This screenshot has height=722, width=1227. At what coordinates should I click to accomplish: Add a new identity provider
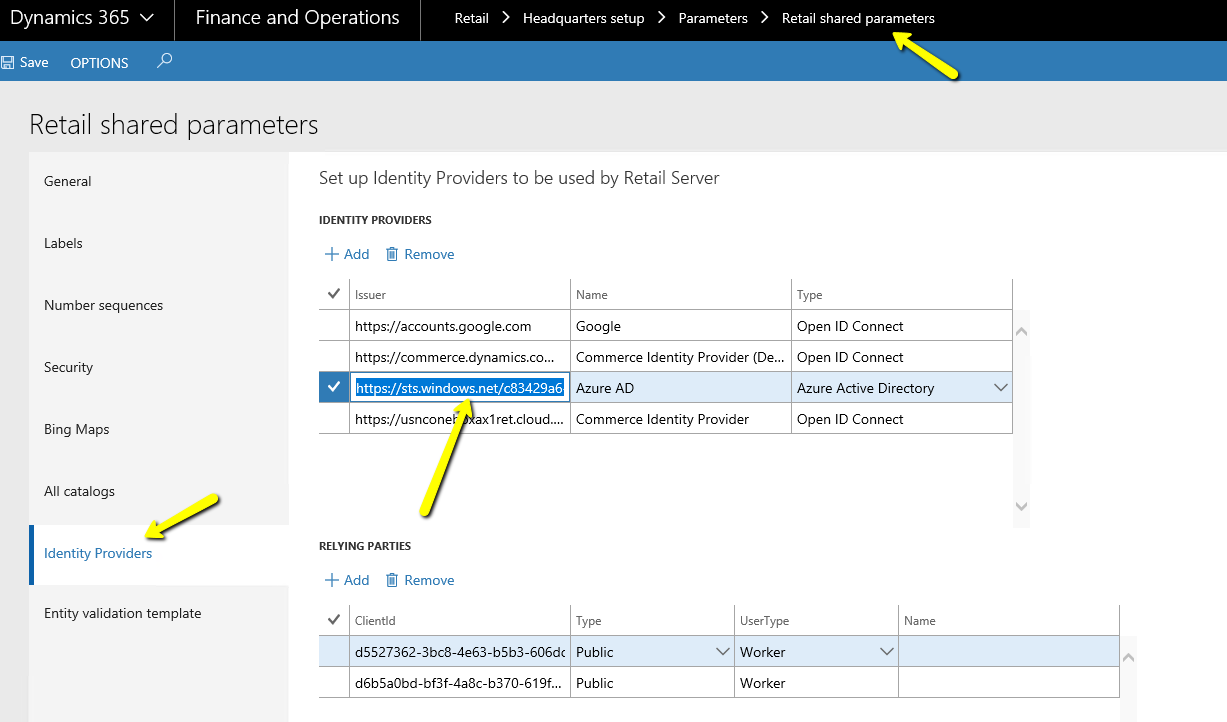[x=347, y=254]
